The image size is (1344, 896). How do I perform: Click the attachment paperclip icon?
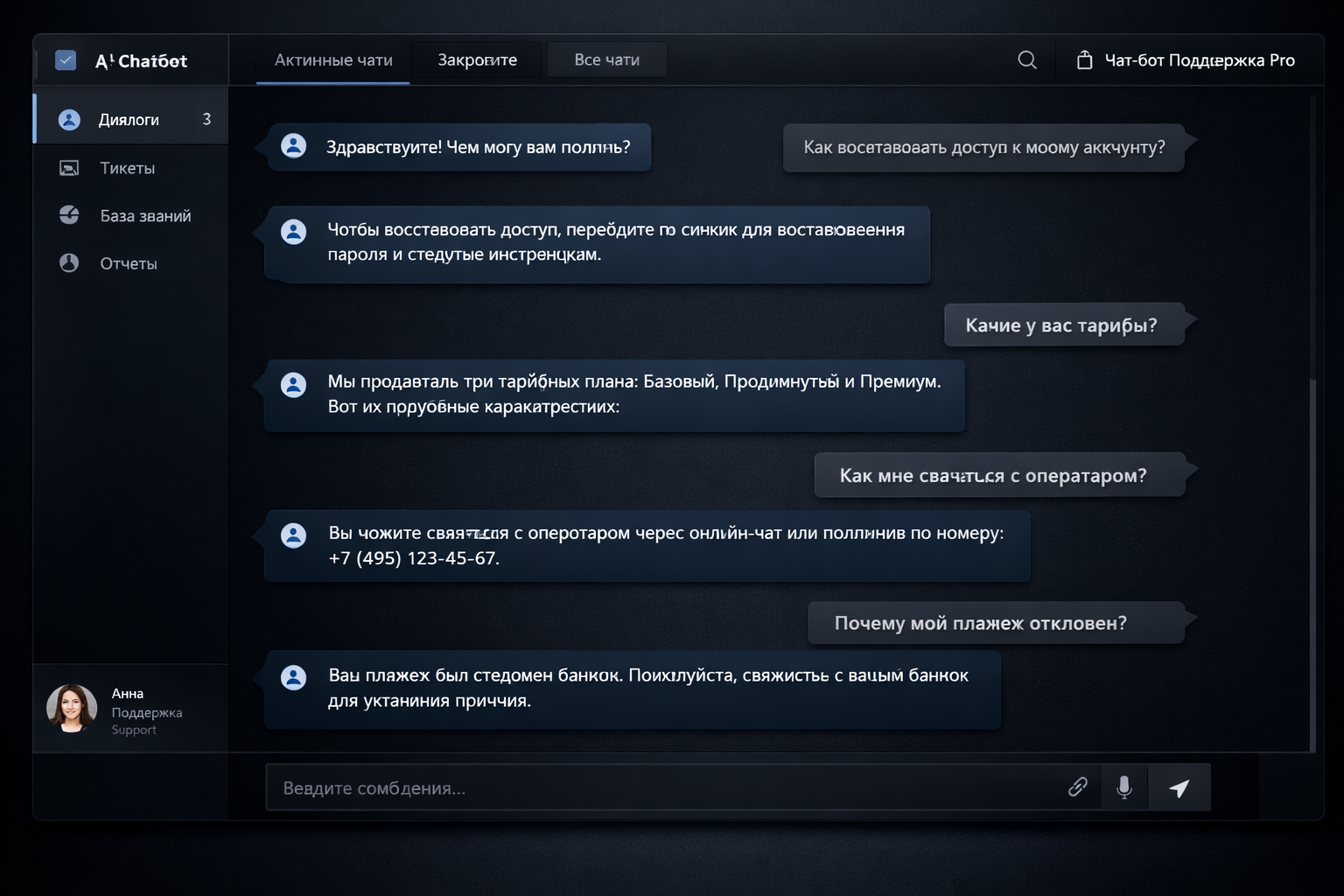point(1078,787)
